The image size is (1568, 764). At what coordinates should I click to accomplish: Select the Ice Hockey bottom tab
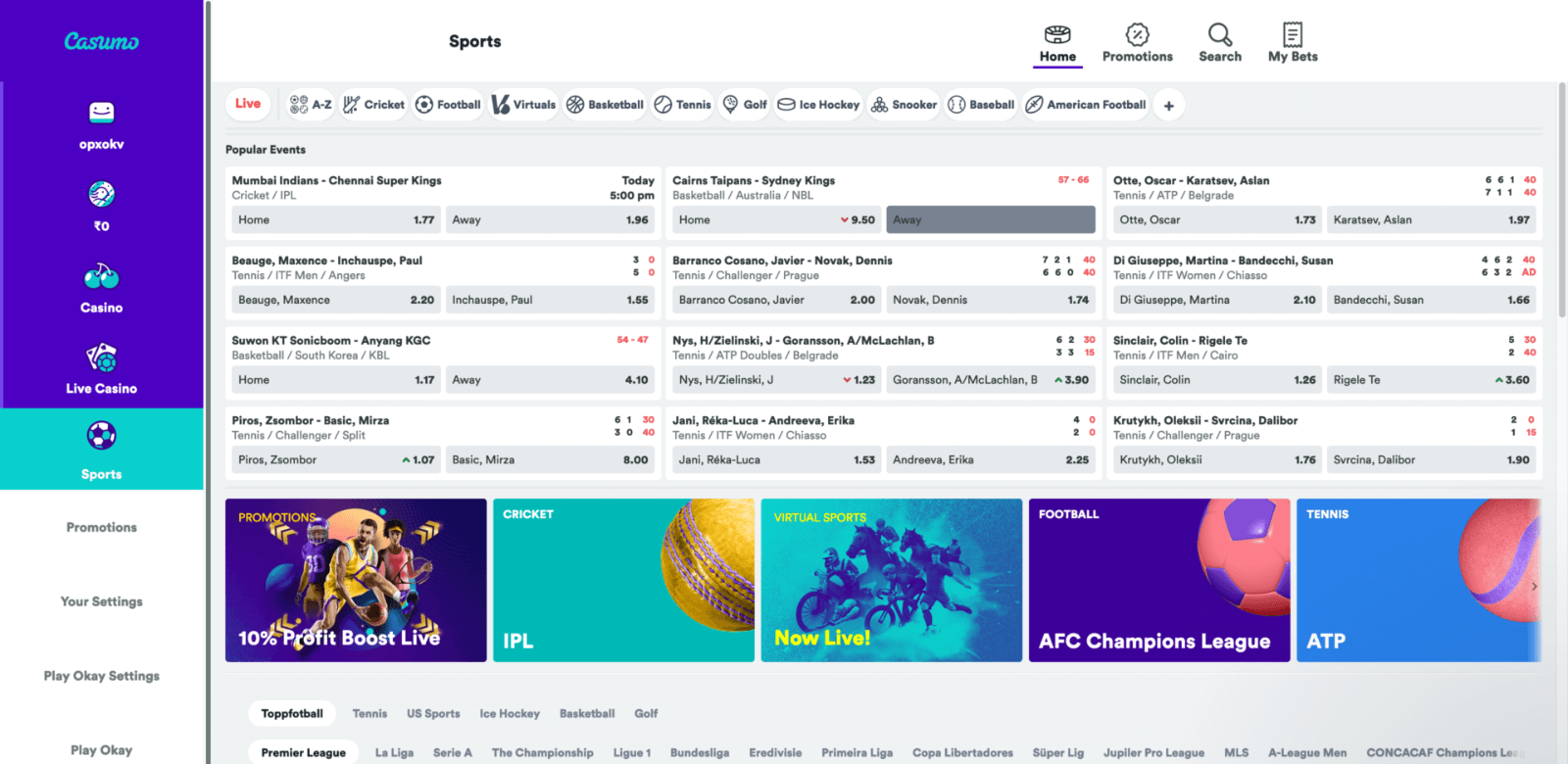coord(510,714)
